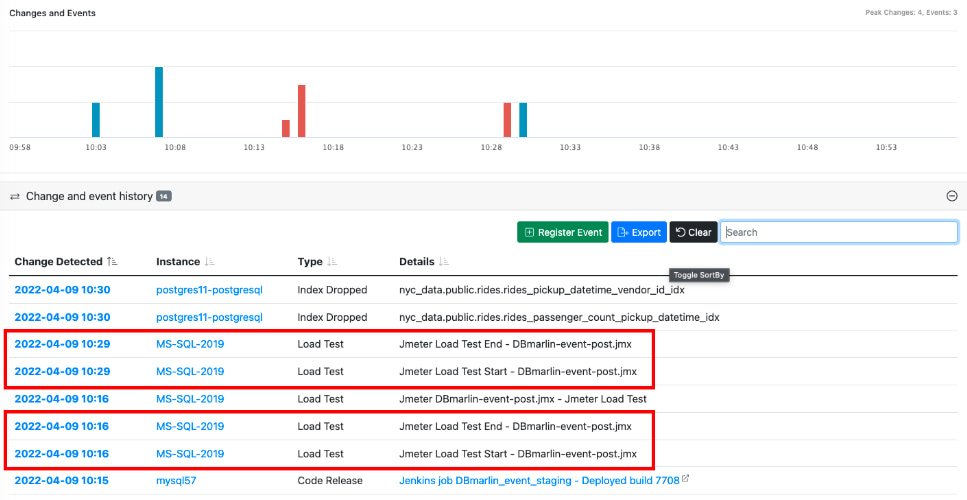Viewport: 967px width, 500px height.
Task: Clear the event filter with Clear button
Action: [x=693, y=232]
